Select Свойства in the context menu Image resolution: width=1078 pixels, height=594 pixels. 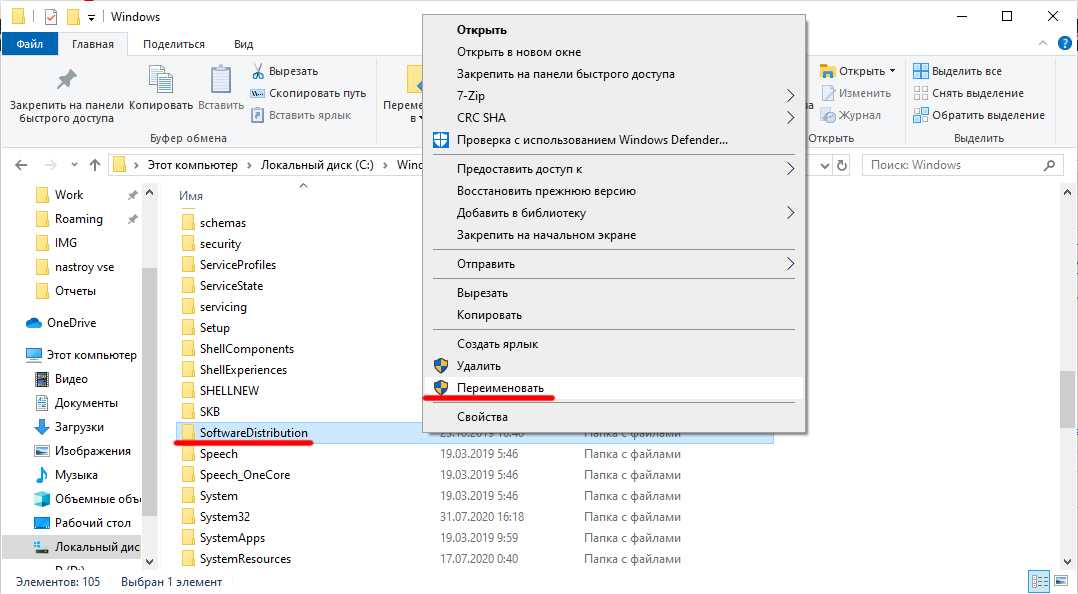coord(482,417)
